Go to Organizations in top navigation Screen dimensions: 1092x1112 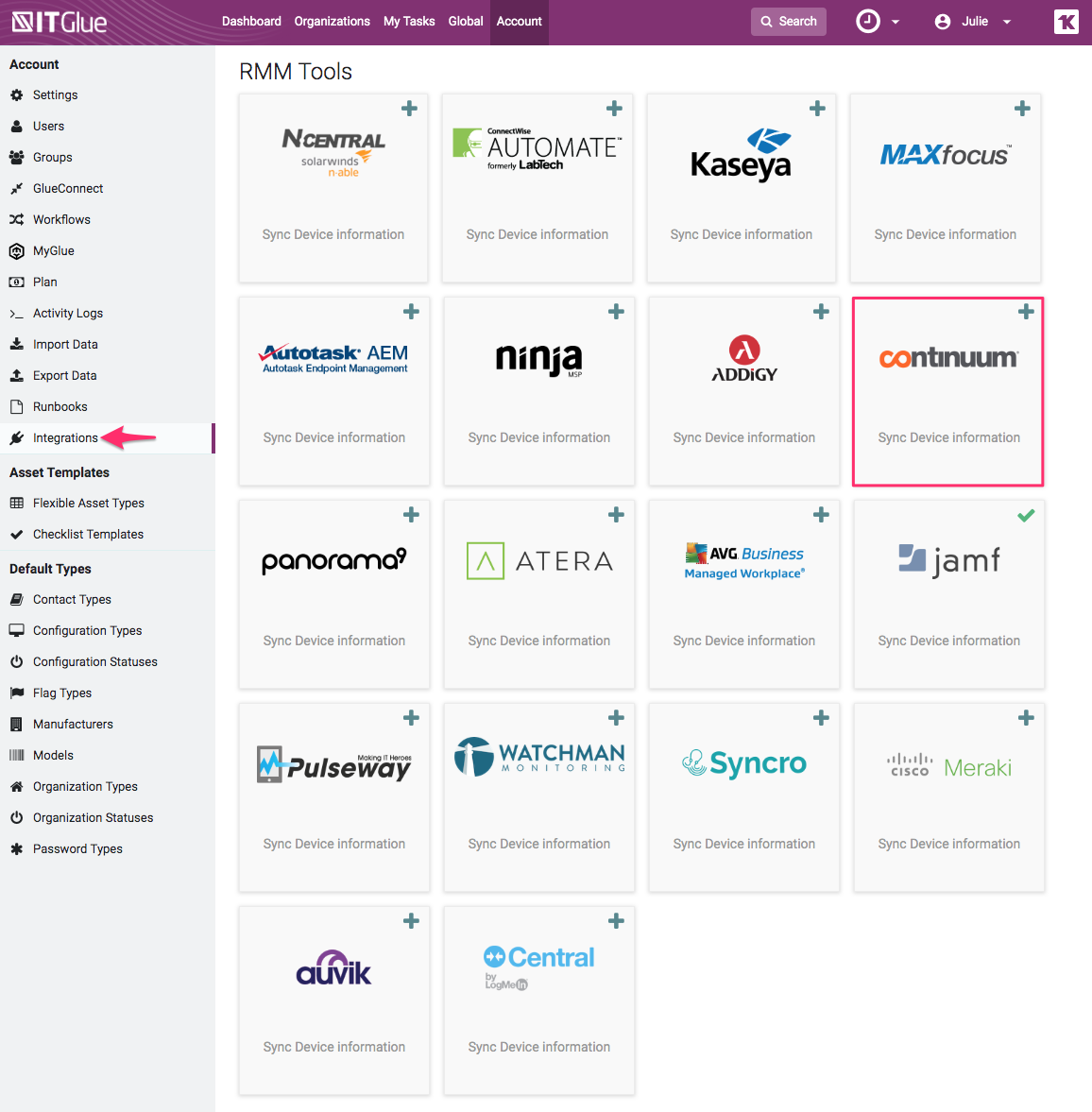tap(332, 22)
